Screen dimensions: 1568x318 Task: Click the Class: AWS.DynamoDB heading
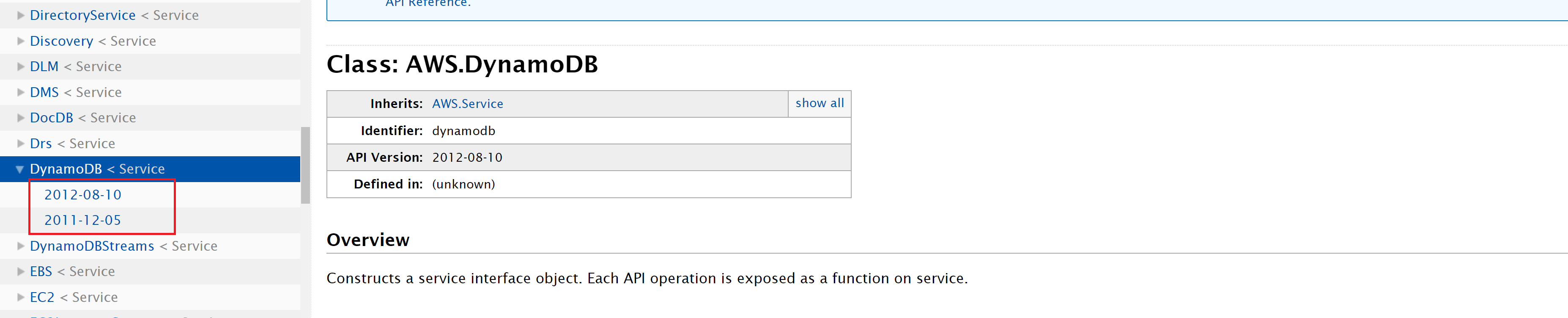[462, 64]
